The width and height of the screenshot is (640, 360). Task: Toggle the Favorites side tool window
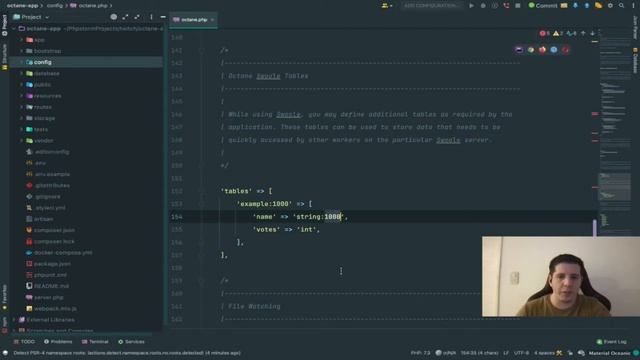click(x=4, y=297)
